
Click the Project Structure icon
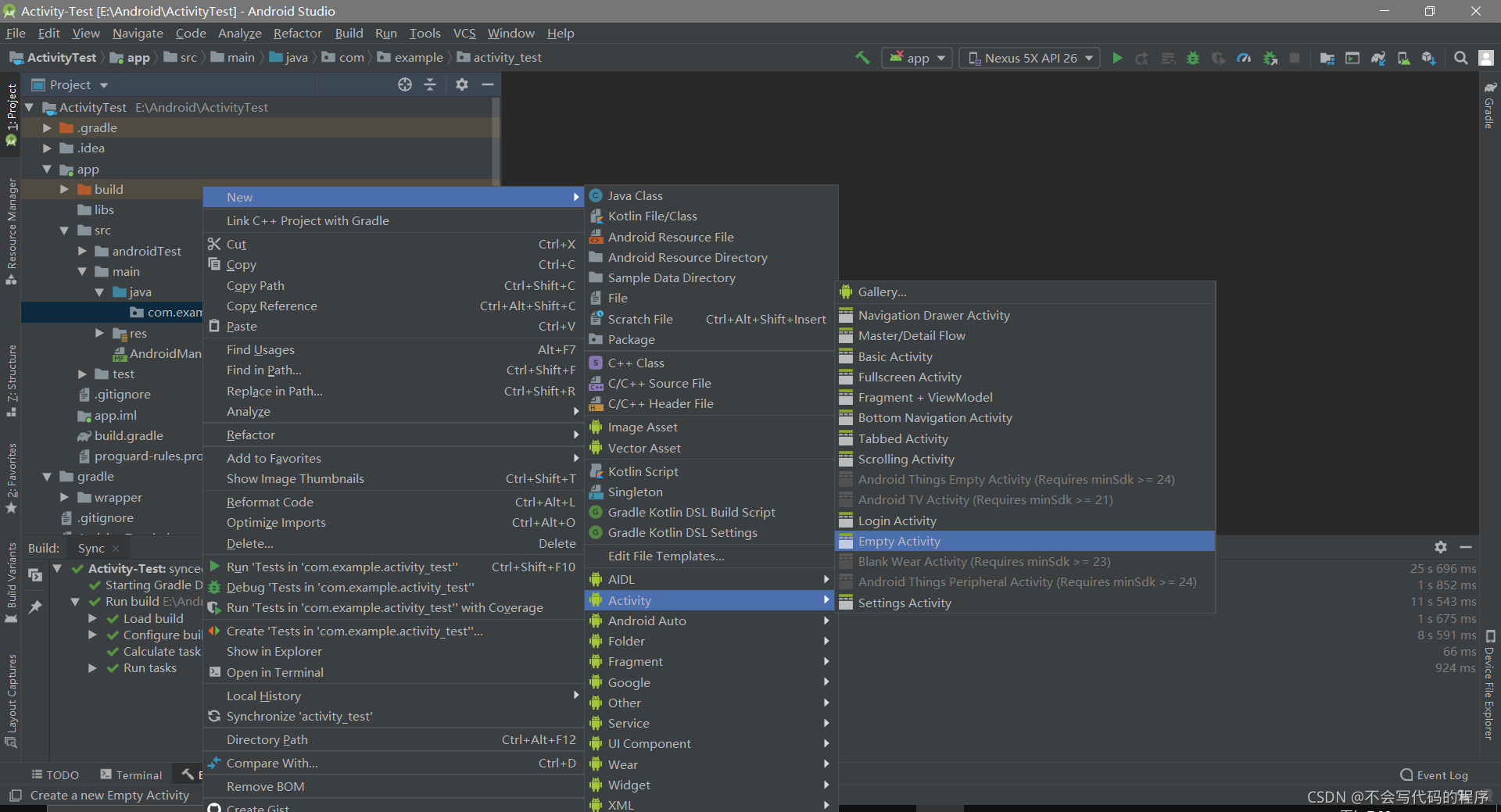tap(1327, 58)
